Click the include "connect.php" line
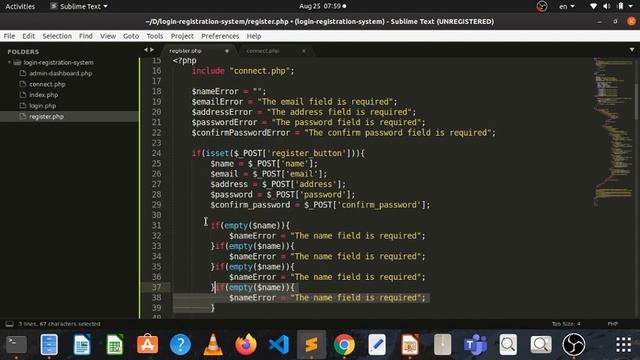This screenshot has height=360, width=640. [243, 71]
